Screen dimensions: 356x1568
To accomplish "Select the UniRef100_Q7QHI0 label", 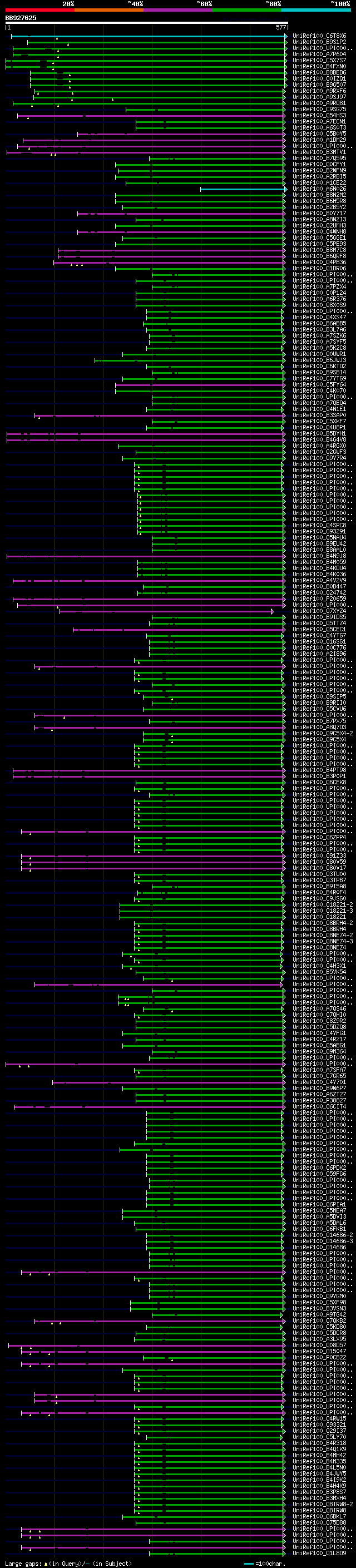I will [319, 1015].
